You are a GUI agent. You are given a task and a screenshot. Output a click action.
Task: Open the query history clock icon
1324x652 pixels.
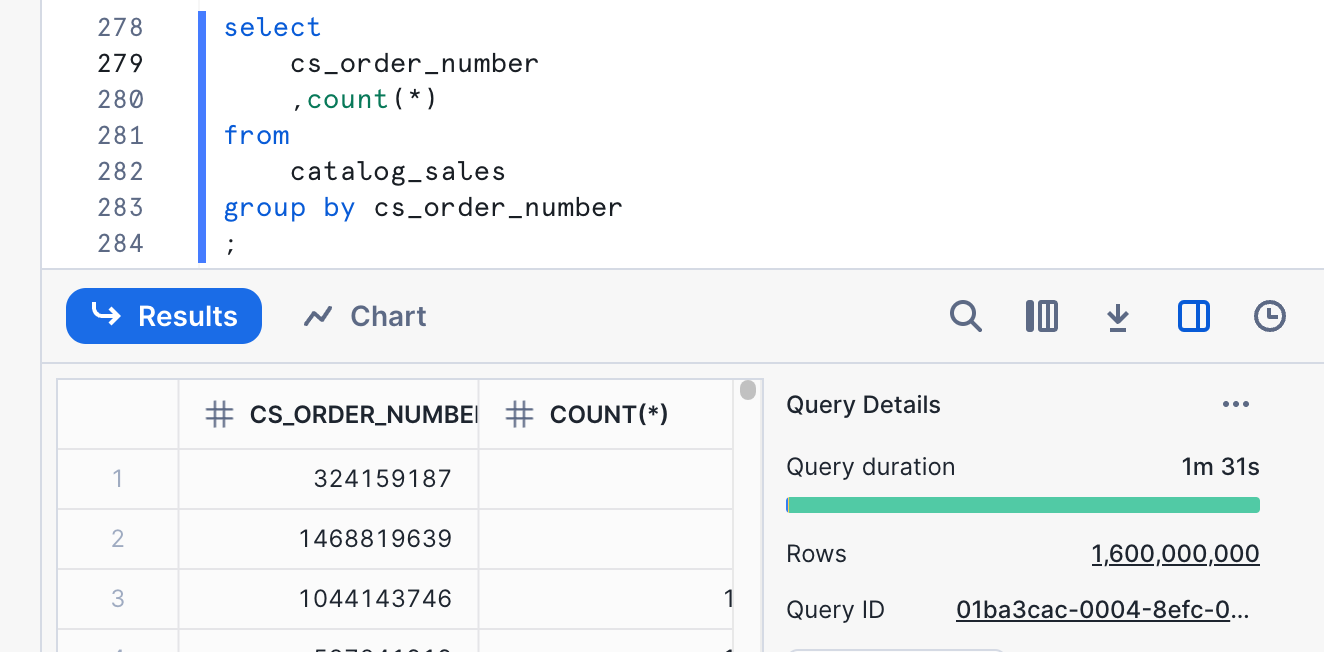(1269, 316)
